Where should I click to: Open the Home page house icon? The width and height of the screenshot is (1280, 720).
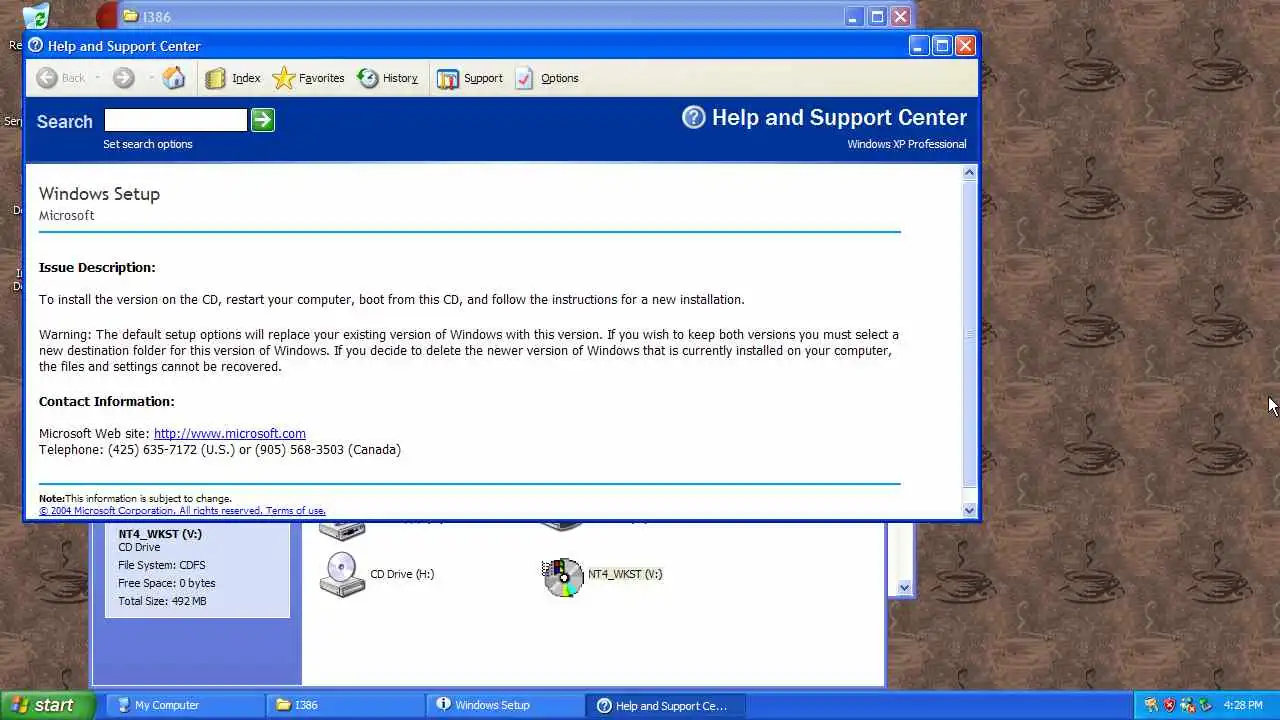pos(174,78)
